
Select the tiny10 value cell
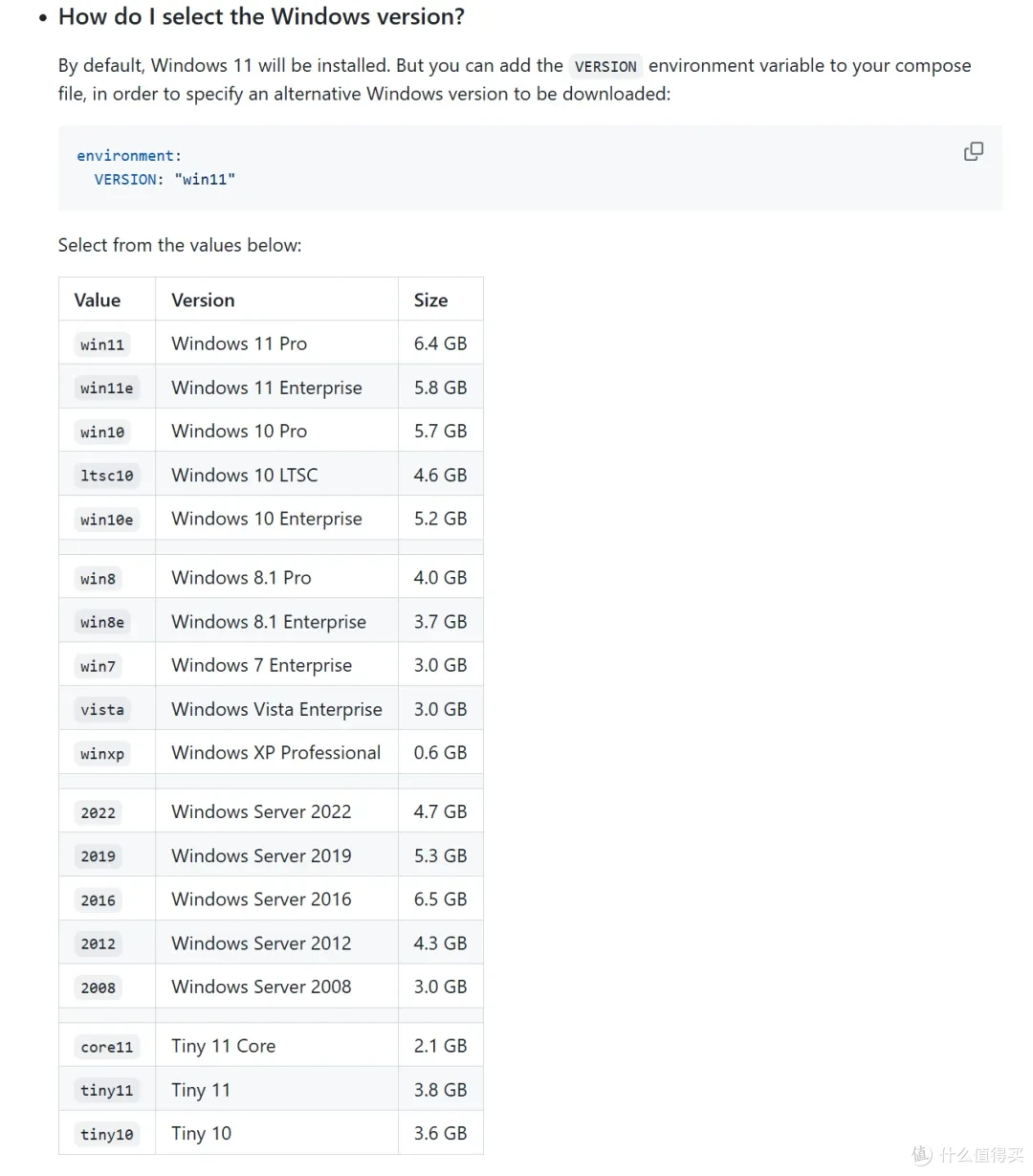pyautogui.click(x=107, y=1134)
